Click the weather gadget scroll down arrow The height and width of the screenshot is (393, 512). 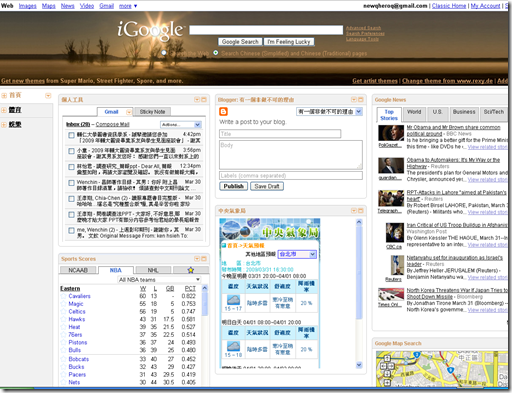point(359,365)
